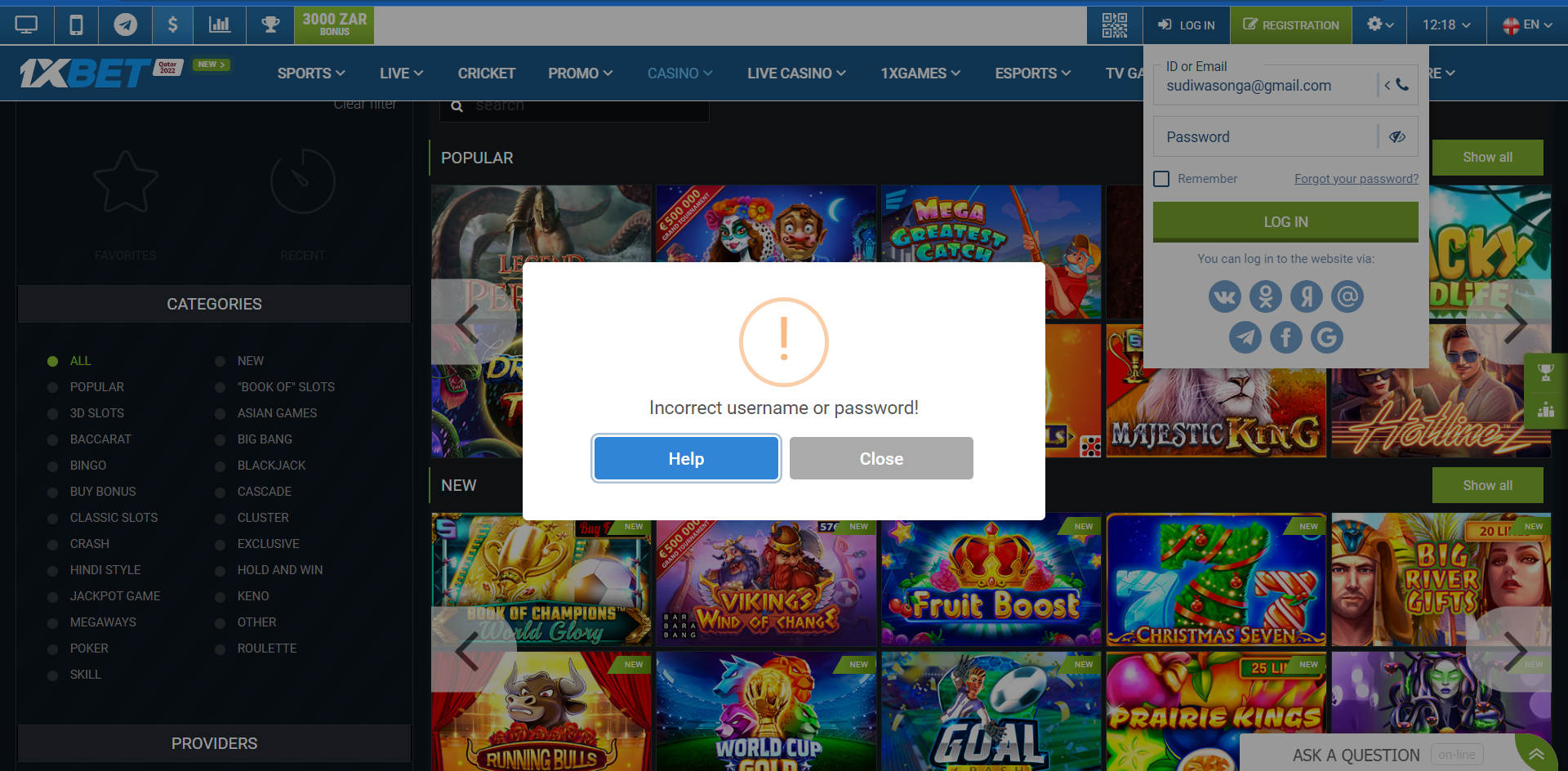Expand the Ask a Question chat arrows
1568x771 pixels.
tap(1536, 755)
